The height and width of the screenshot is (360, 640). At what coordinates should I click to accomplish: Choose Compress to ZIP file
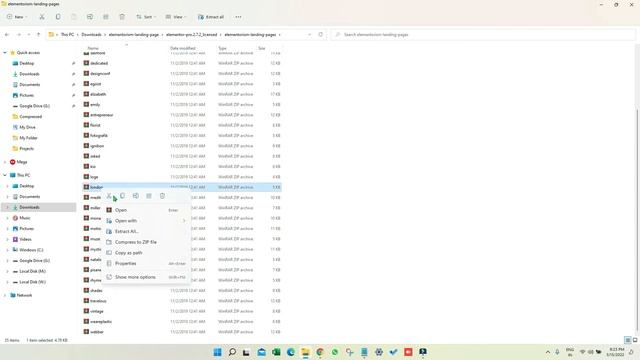(146, 242)
